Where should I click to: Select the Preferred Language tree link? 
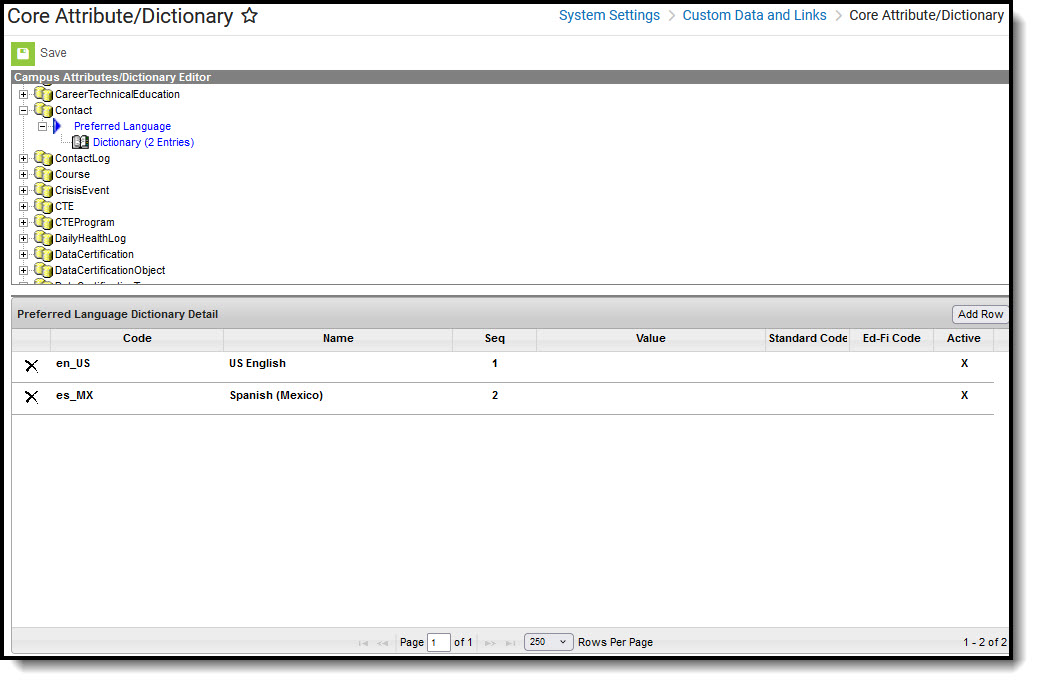[x=122, y=126]
